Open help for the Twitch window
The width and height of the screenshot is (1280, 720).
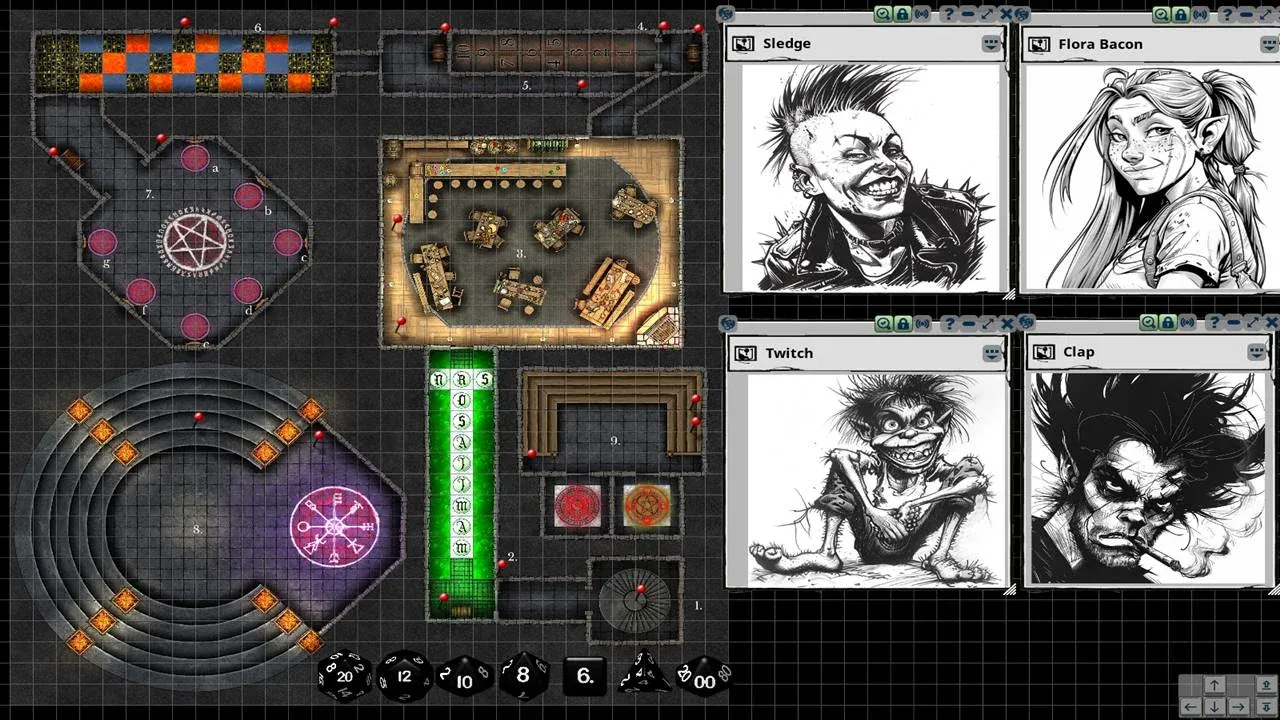[949, 324]
